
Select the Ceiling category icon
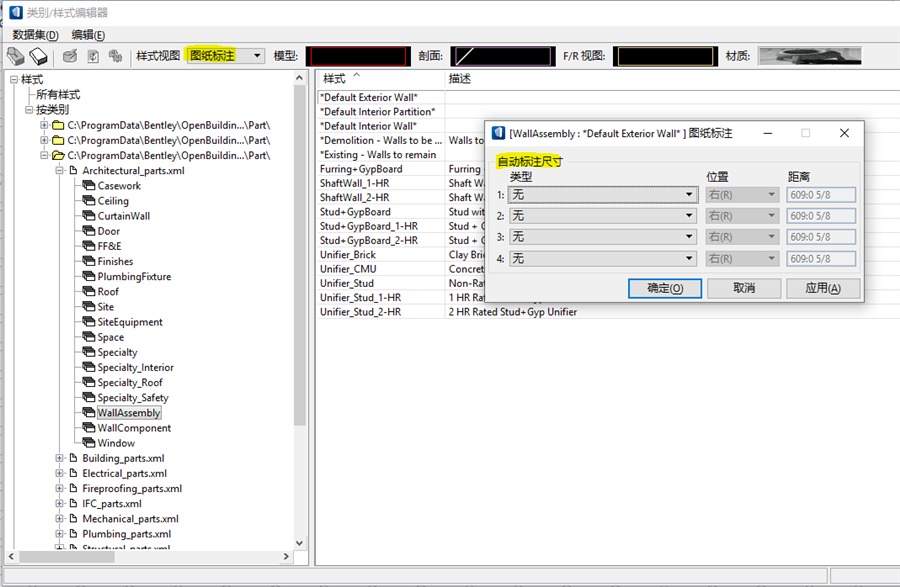click(88, 200)
